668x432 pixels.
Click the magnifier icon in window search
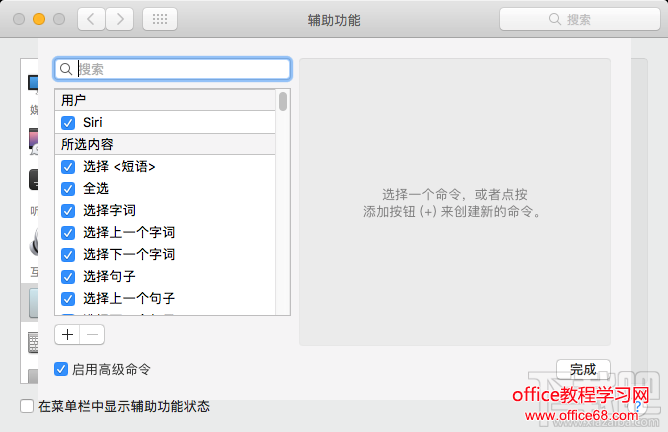555,19
